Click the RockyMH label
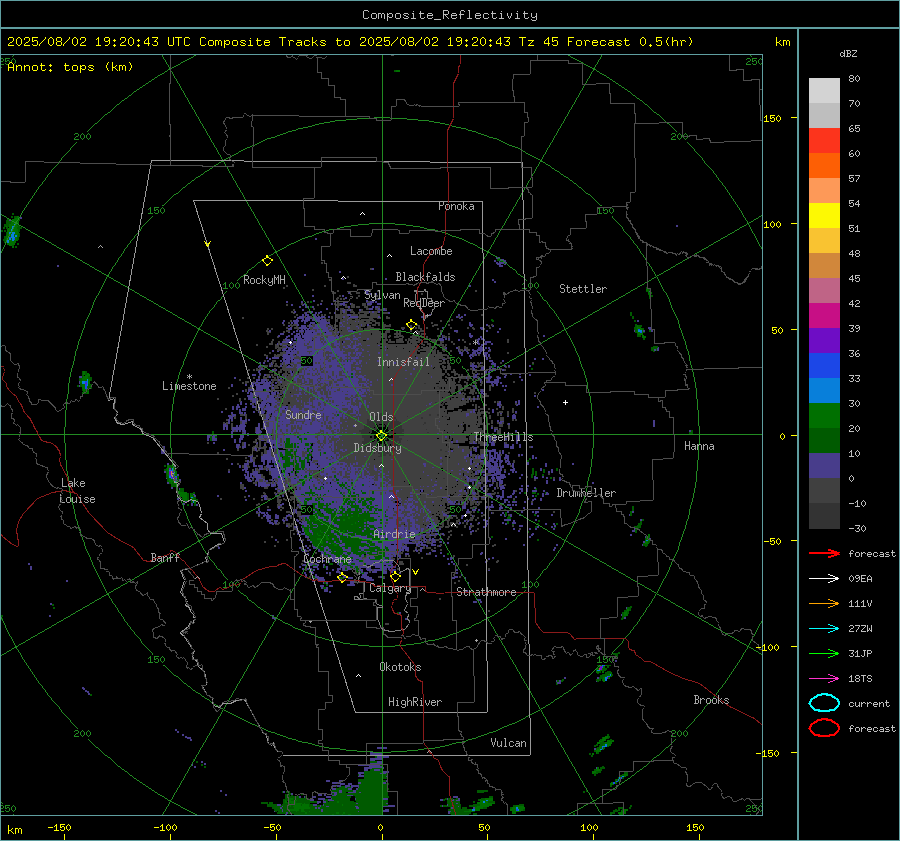The width and height of the screenshot is (900, 841). 264,280
